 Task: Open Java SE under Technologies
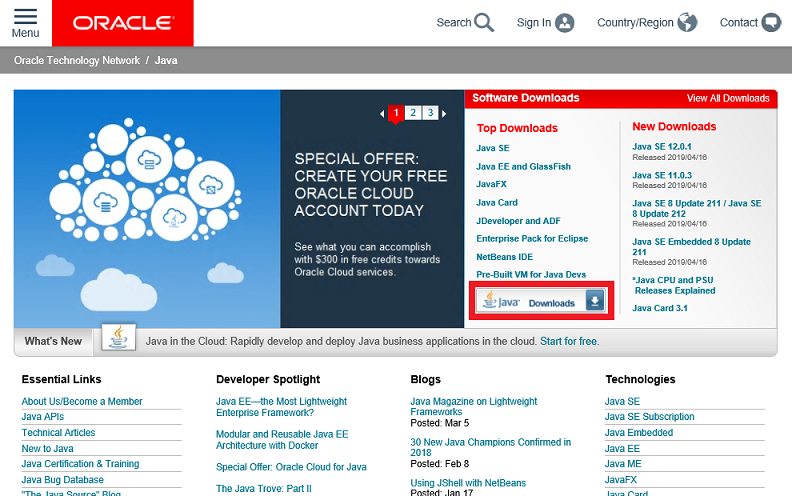[622, 402]
